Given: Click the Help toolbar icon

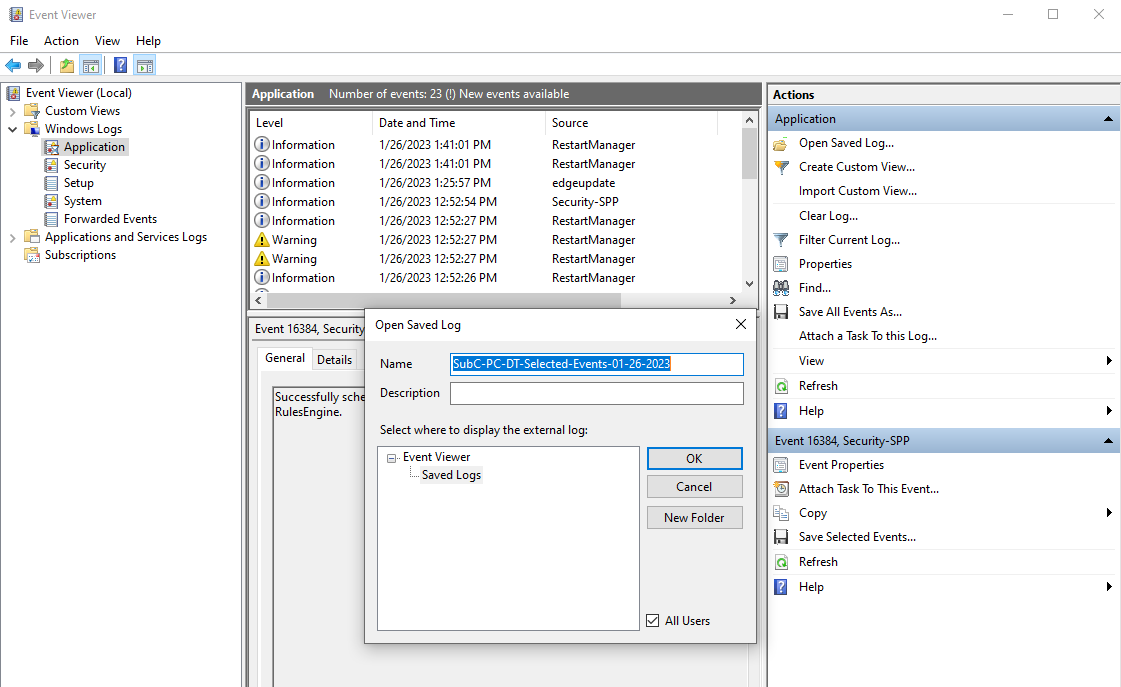Looking at the screenshot, I should click(120, 66).
